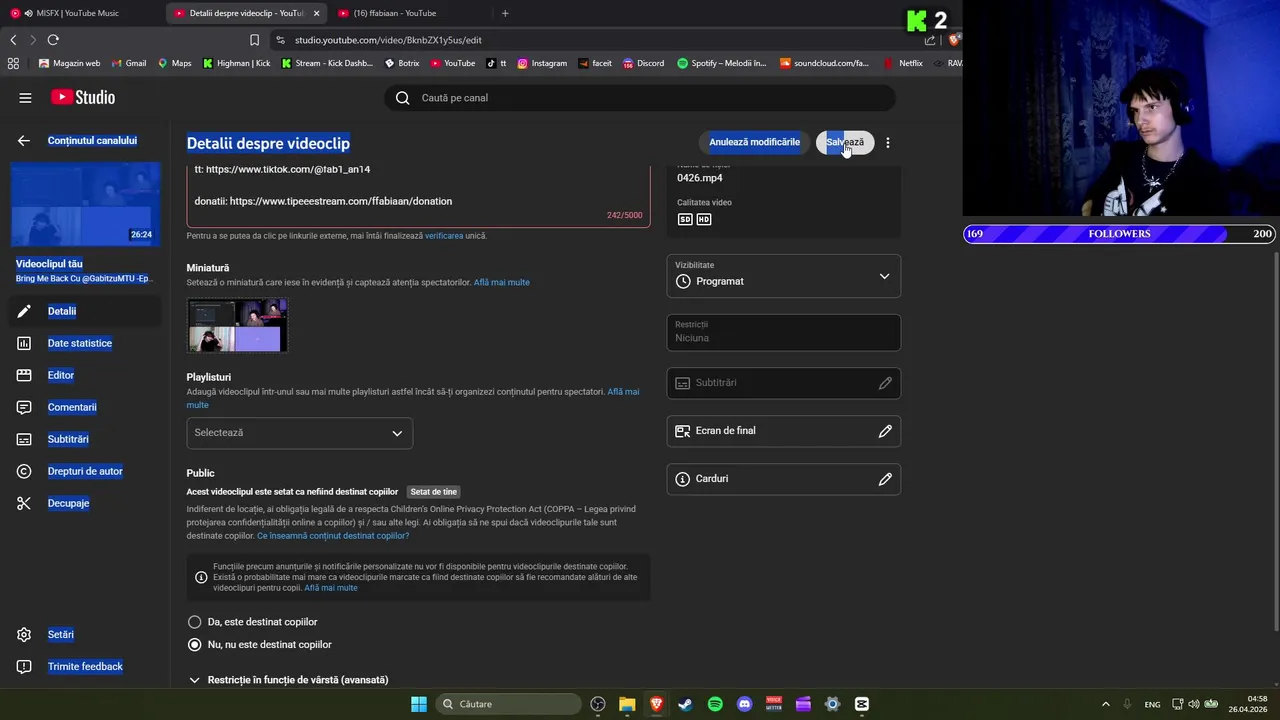1280x720 pixels.
Task: Open the ENG language indicator in tray
Action: (x=1152, y=704)
